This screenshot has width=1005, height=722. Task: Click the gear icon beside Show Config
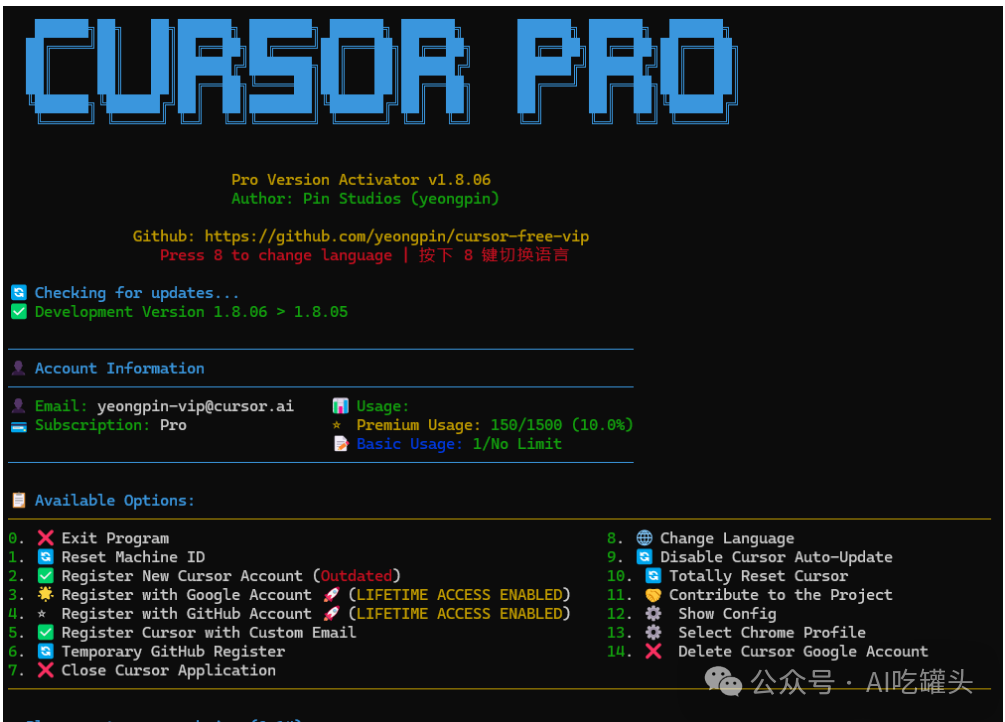pyautogui.click(x=653, y=614)
